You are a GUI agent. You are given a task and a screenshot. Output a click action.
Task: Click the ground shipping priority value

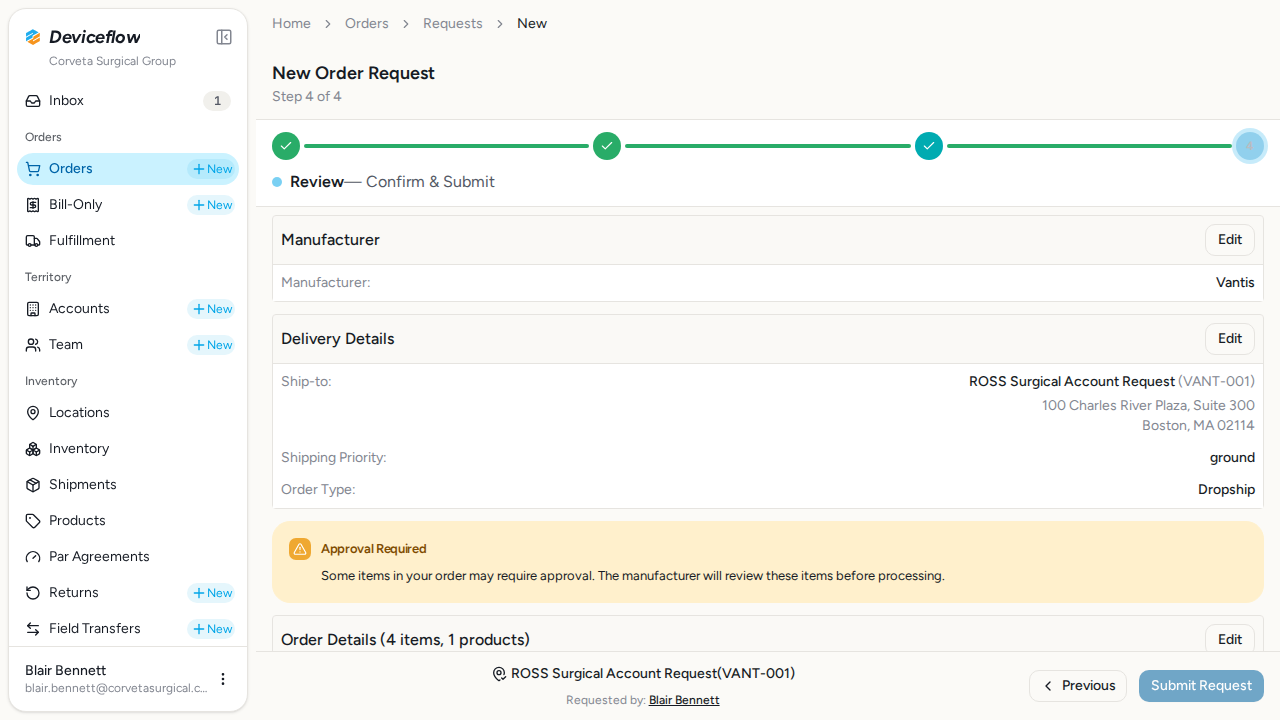(1232, 458)
